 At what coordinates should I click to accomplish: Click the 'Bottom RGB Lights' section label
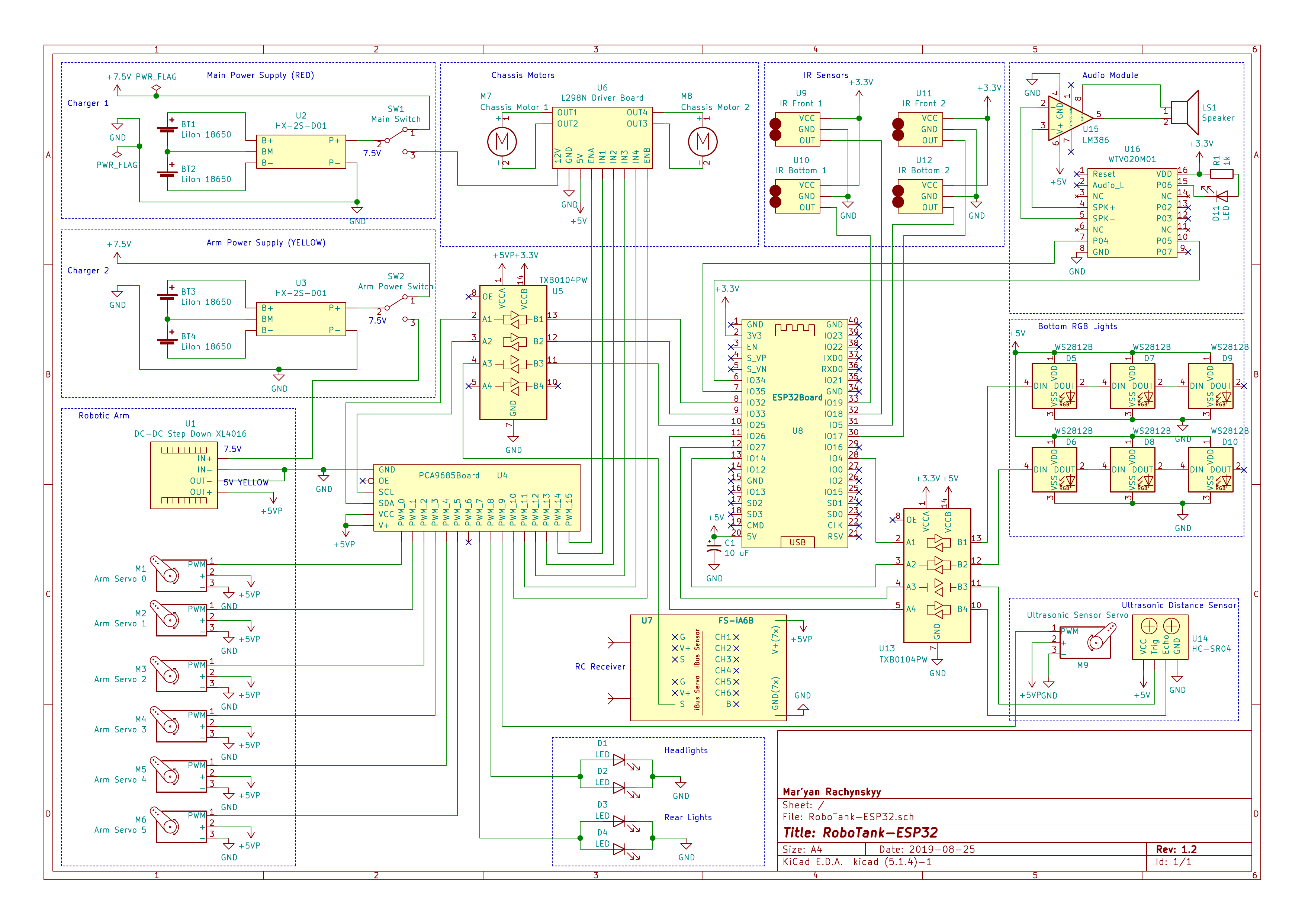tap(1077, 326)
